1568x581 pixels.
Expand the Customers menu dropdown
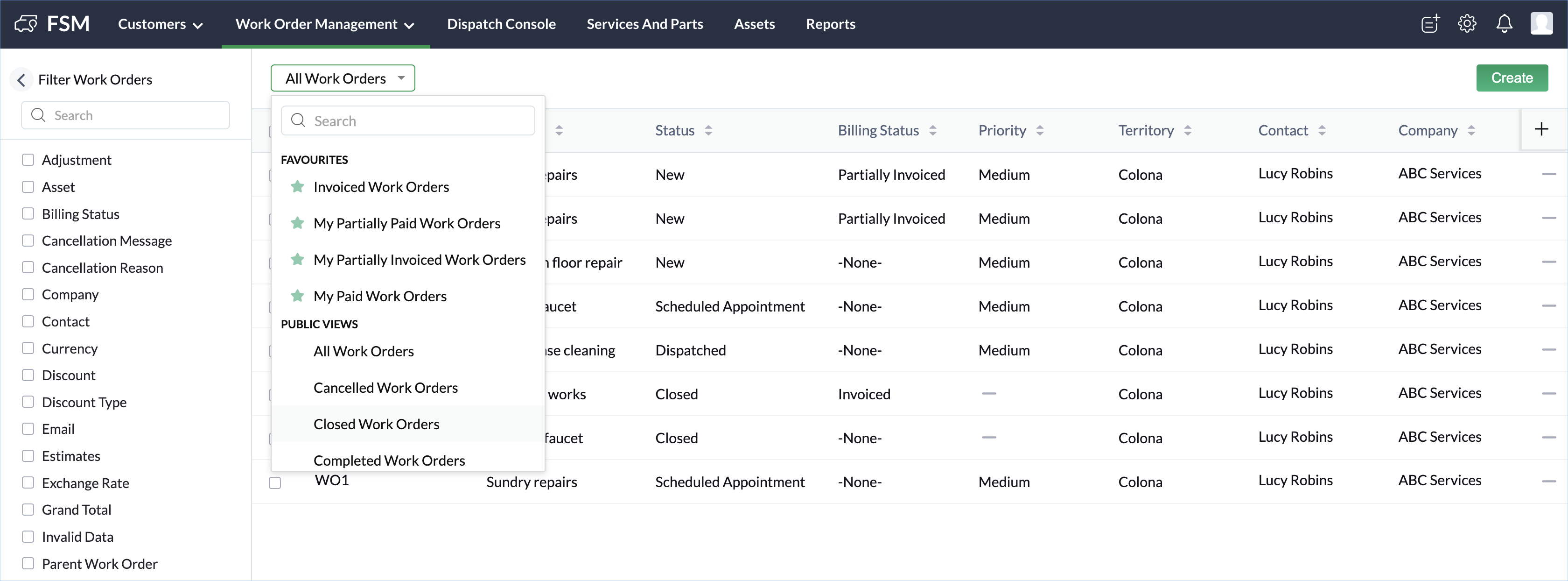point(160,24)
